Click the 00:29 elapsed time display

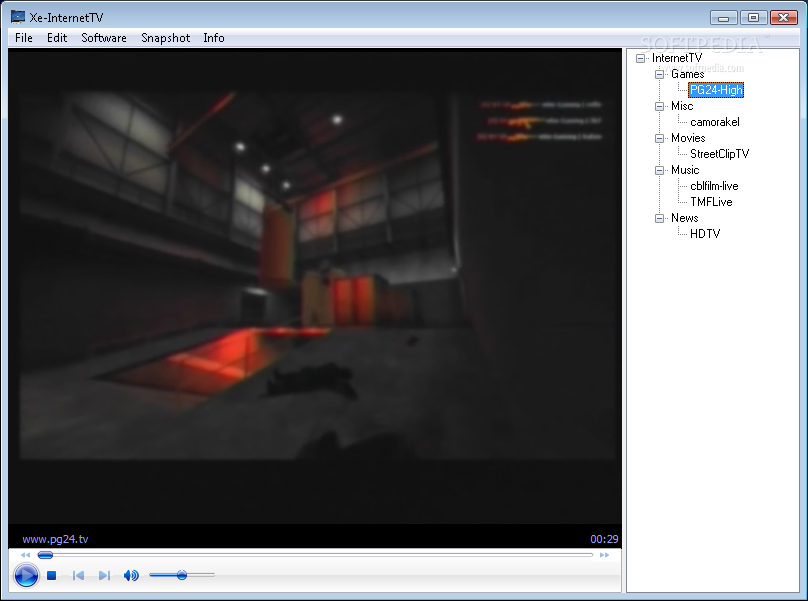click(x=604, y=539)
